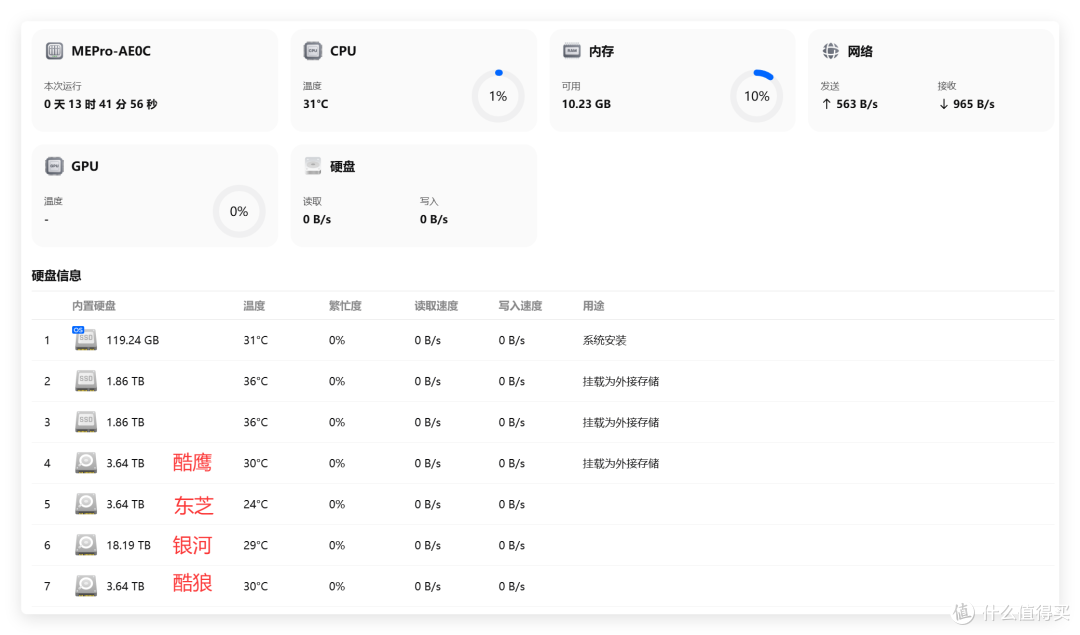Click the 31°C temperature in disk 1 row
This screenshot has width=1080, height=635.
point(256,340)
